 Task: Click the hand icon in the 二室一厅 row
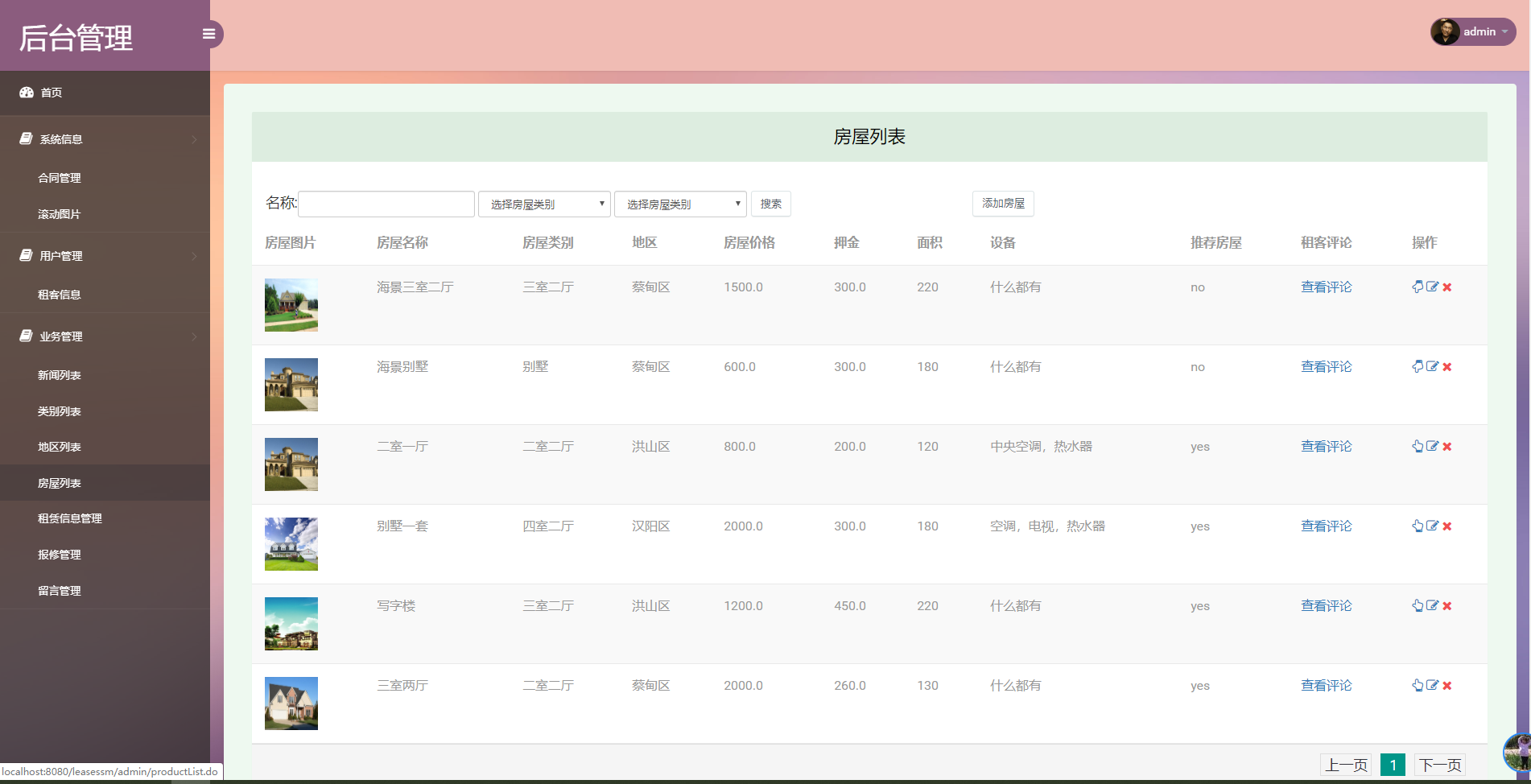coord(1418,446)
